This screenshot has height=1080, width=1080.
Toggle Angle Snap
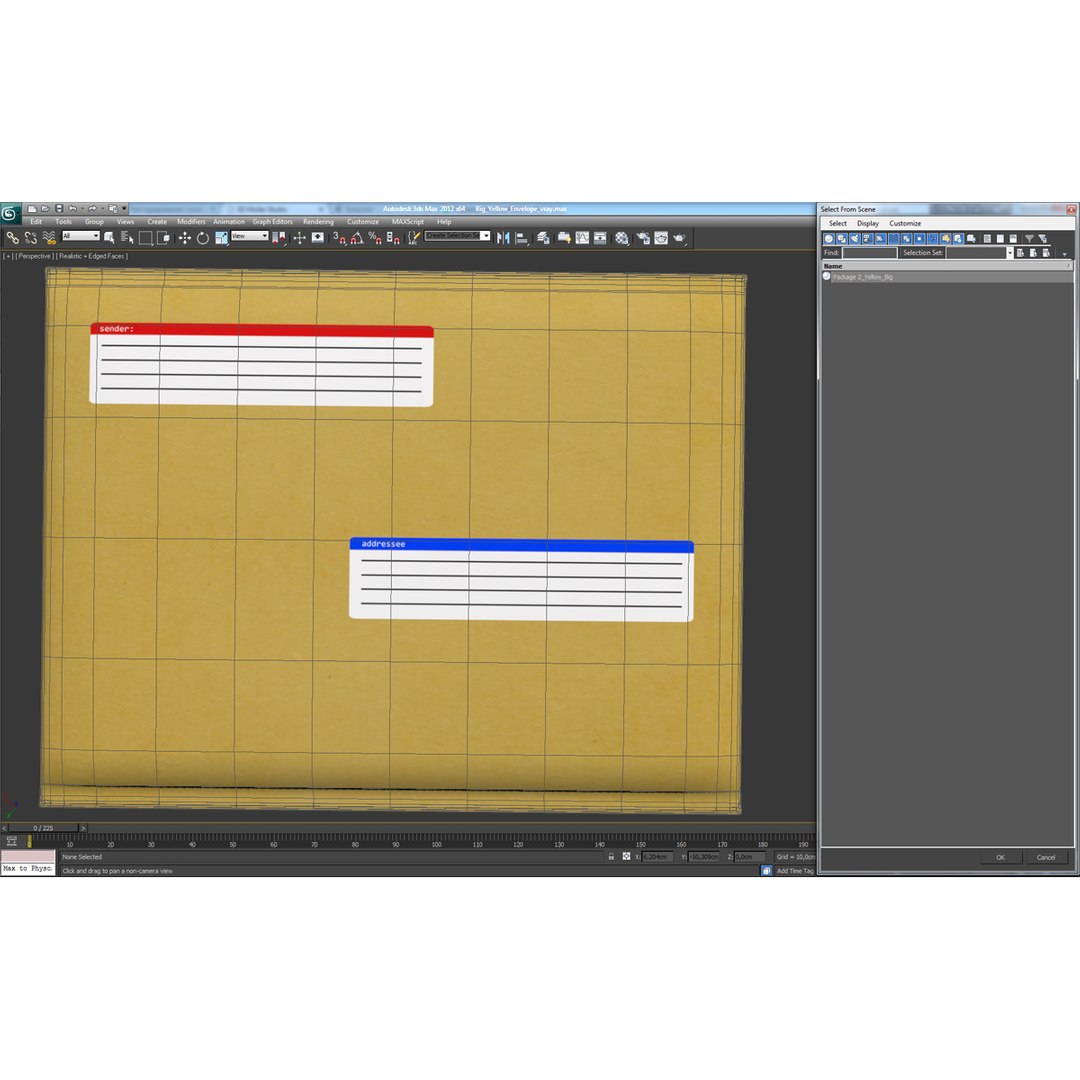tap(357, 238)
